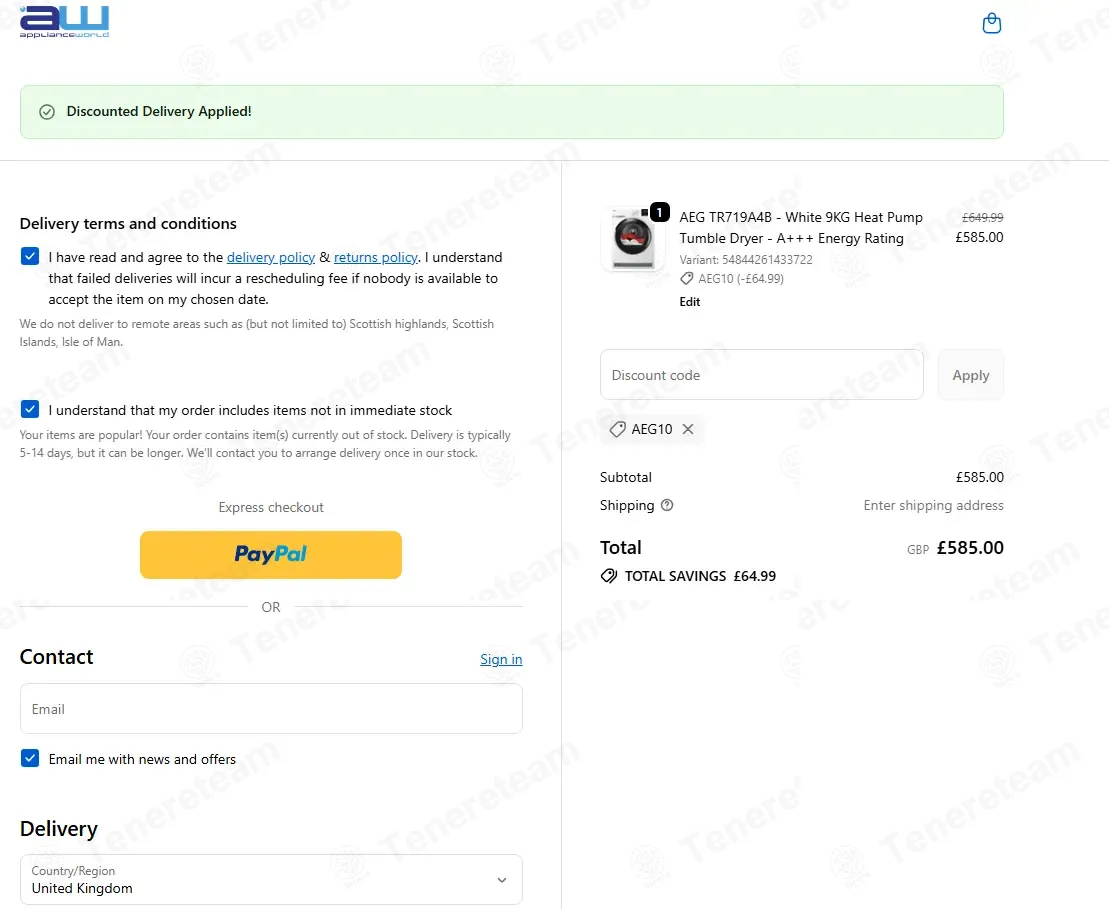Open the delivery policy link
This screenshot has height=909, width=1109.
[271, 257]
